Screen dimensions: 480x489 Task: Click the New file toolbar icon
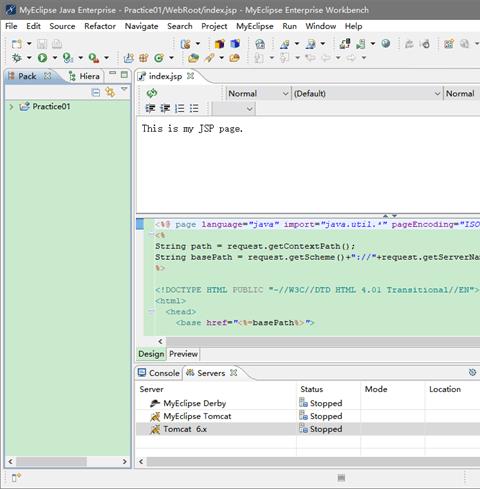point(16,44)
